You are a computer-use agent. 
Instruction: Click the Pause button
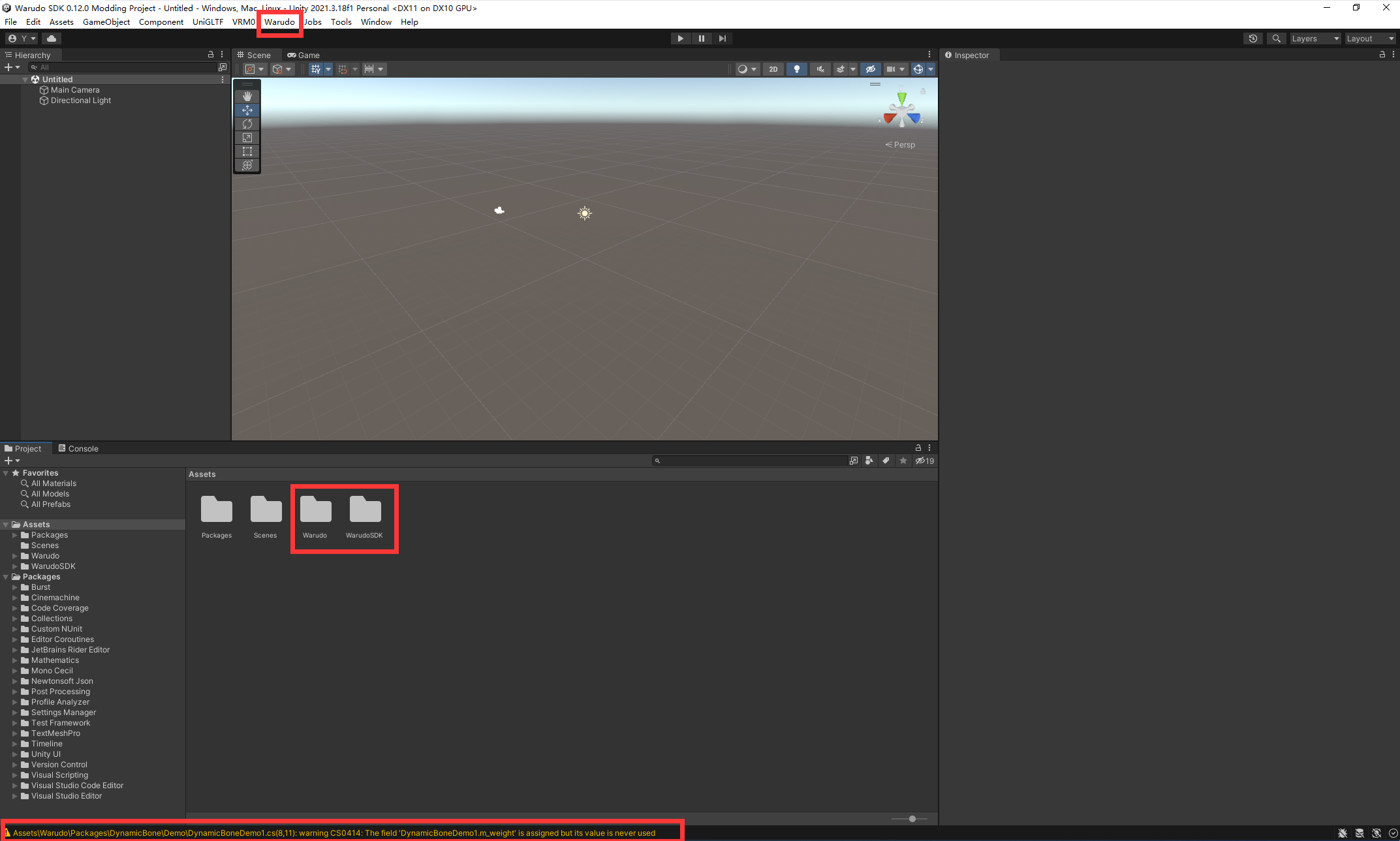(701, 38)
